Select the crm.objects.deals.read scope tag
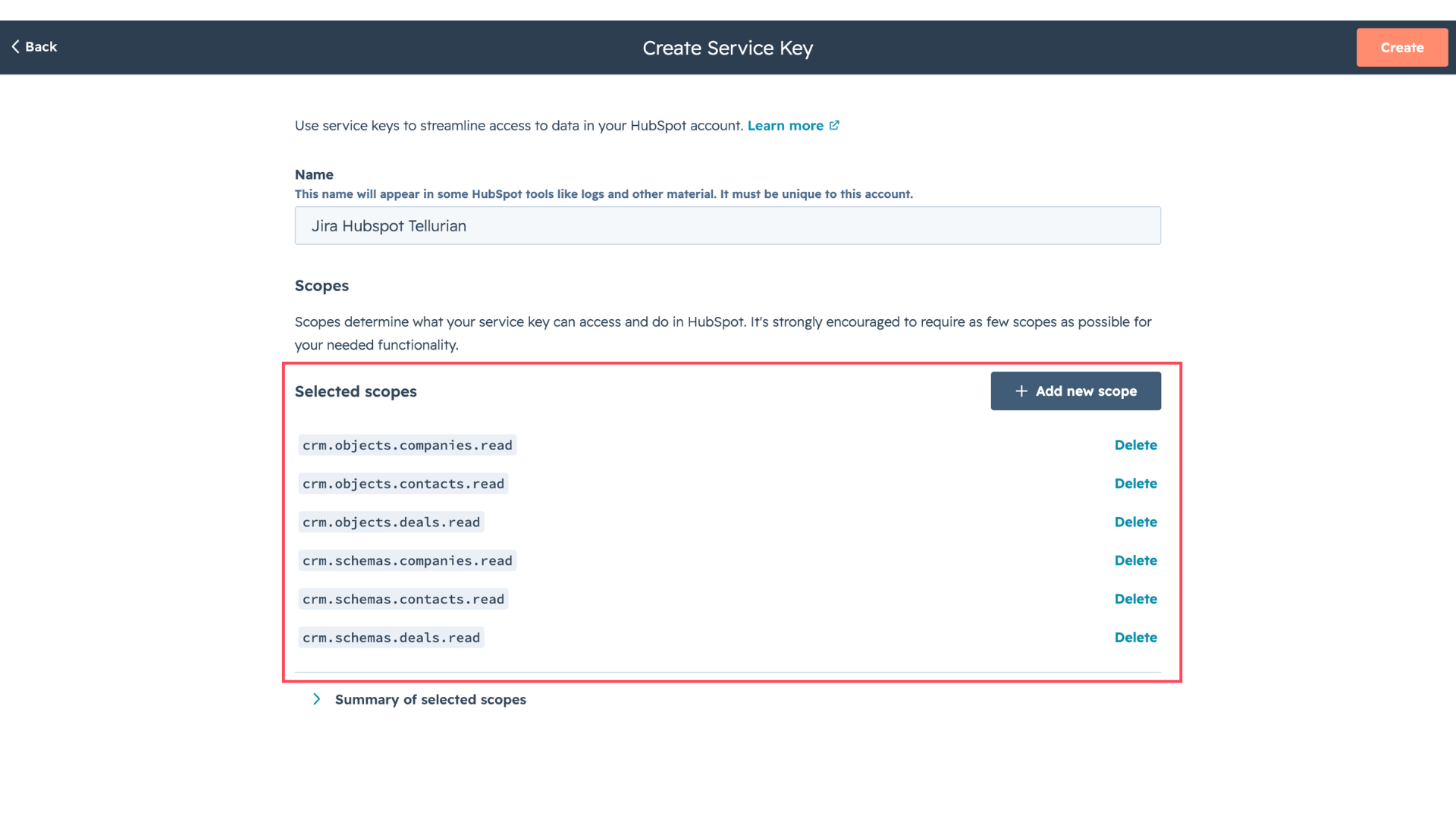 [x=391, y=522]
